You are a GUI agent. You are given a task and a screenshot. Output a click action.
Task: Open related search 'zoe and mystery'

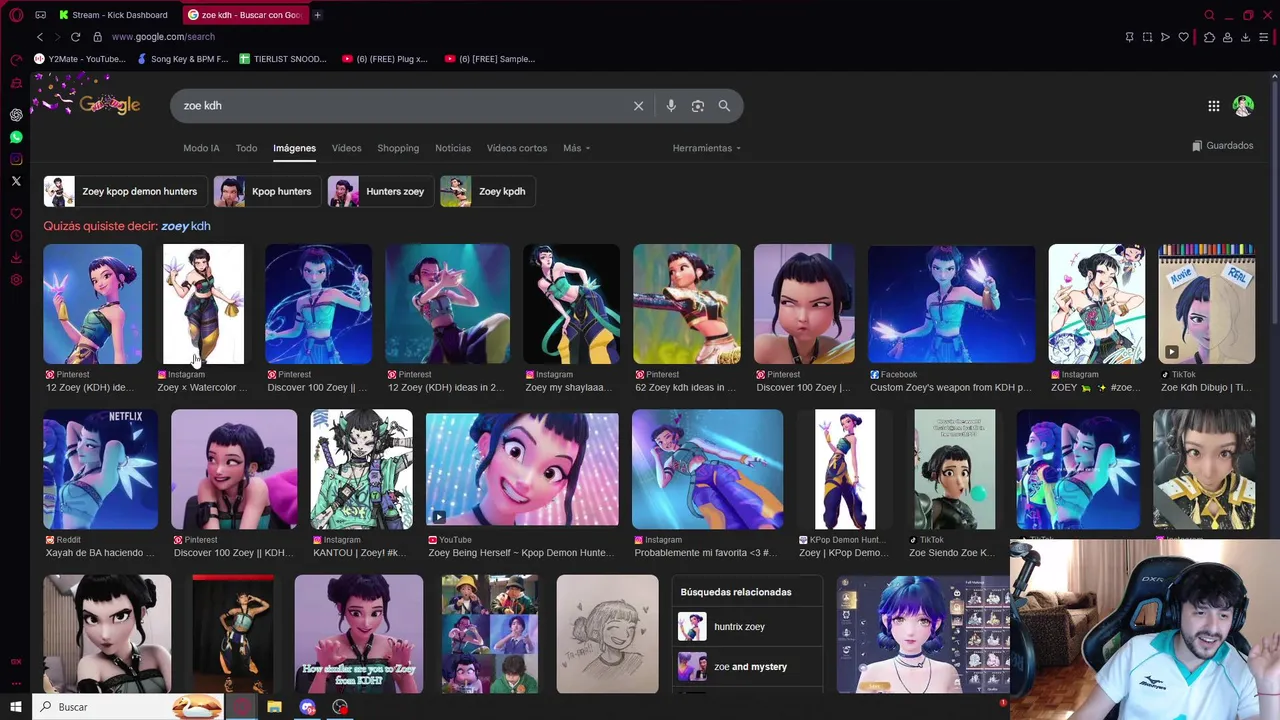747,667
